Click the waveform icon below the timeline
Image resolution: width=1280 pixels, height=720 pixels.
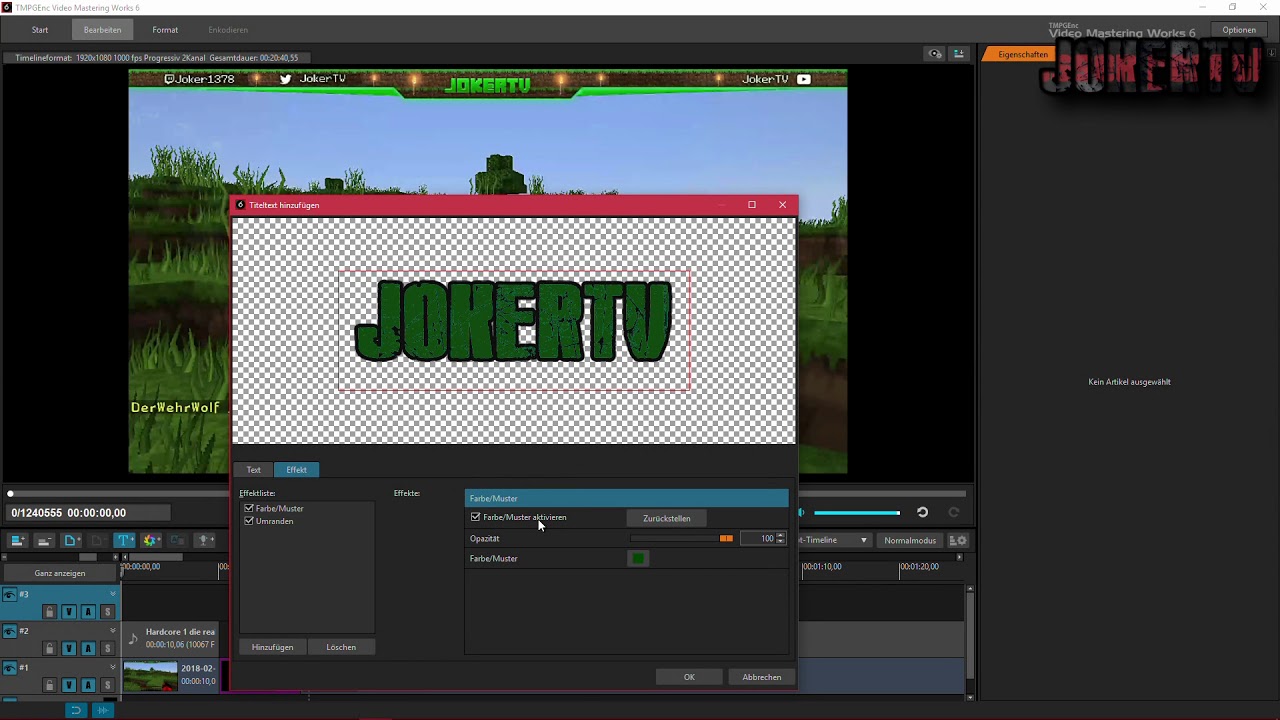click(102, 710)
